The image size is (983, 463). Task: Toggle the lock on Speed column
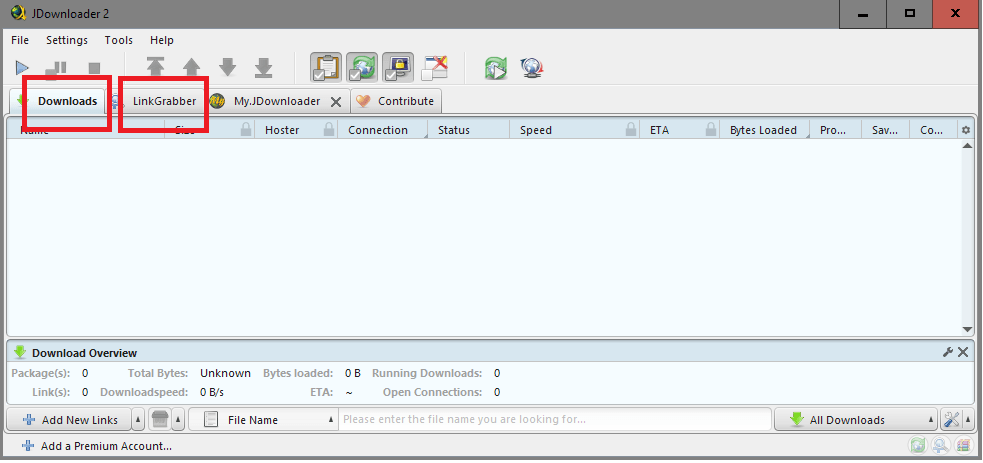point(632,130)
